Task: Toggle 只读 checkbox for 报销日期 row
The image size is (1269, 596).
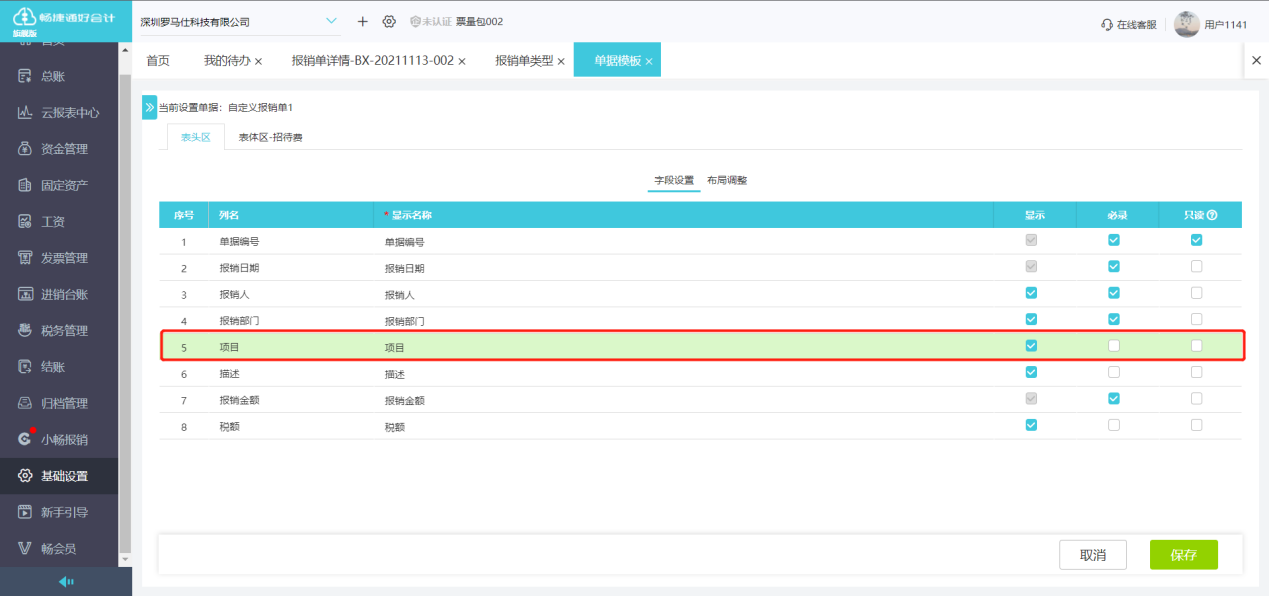Action: (1196, 267)
